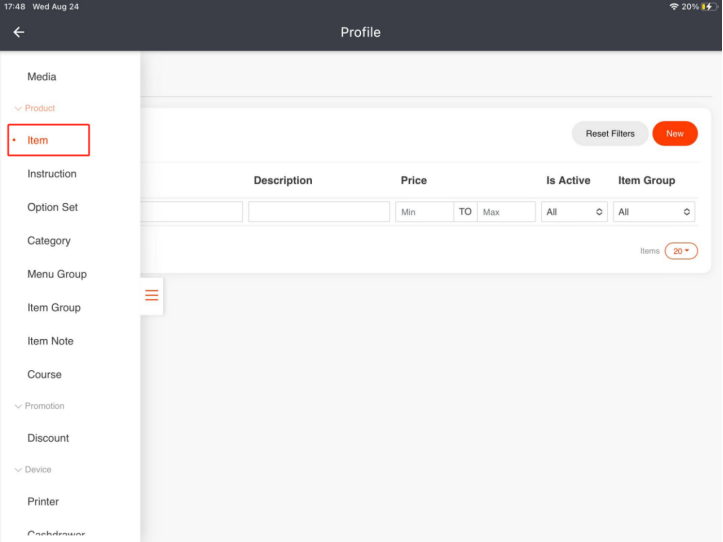Open the Is Active dropdown
Viewport: 723px width, 542px height.
(574, 212)
